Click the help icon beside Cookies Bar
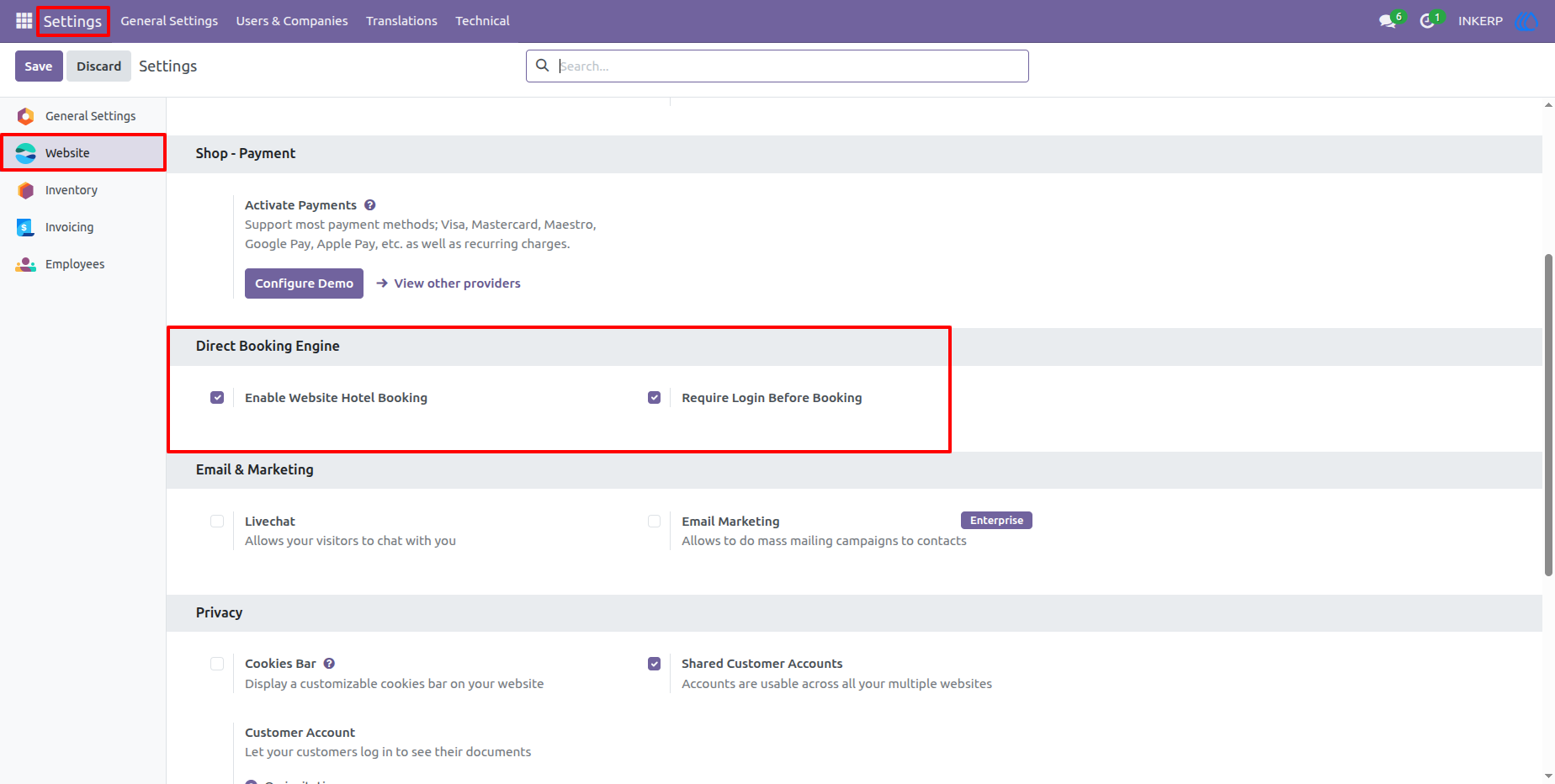The width and height of the screenshot is (1555, 784). pos(329,664)
